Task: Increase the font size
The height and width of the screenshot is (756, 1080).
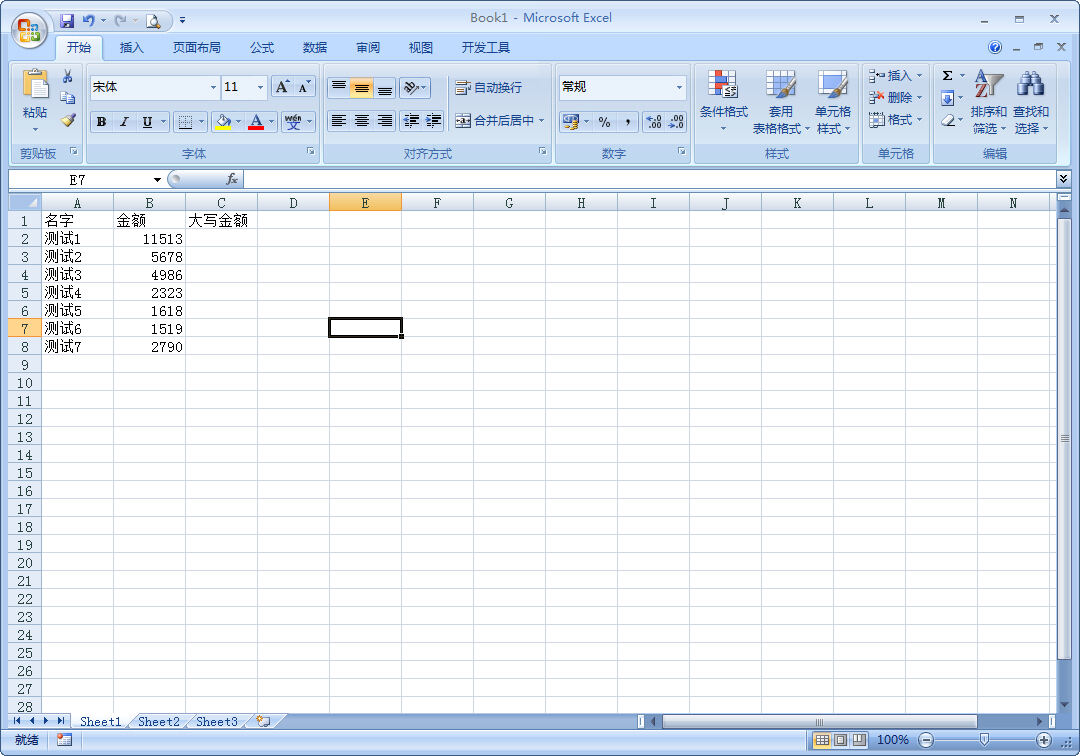Action: (282, 87)
